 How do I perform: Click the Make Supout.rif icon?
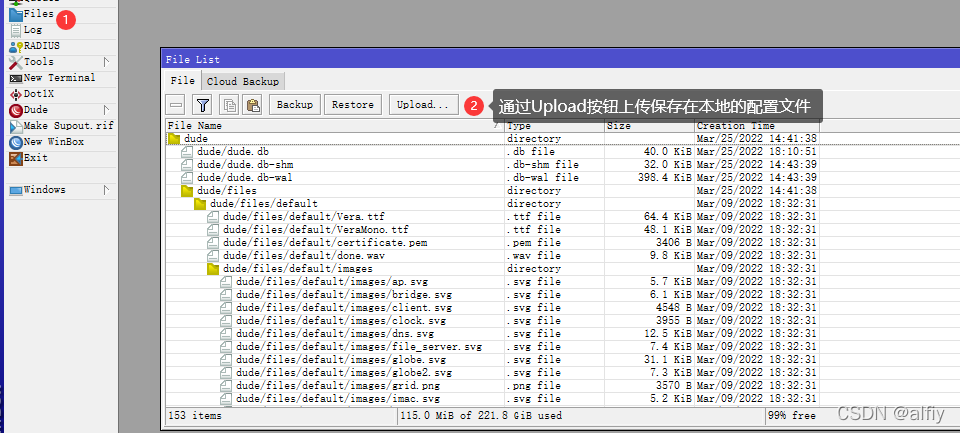(x=15, y=126)
